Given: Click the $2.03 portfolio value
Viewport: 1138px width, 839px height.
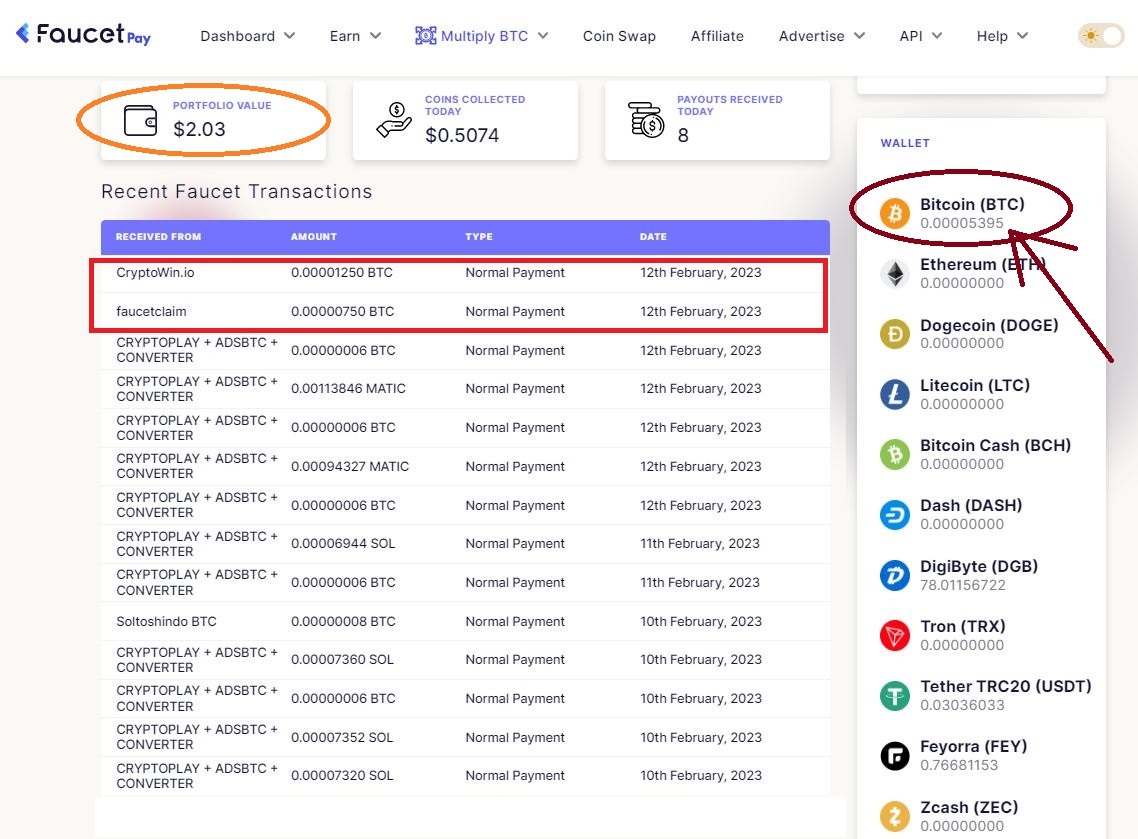Looking at the screenshot, I should pyautogui.click(x=199, y=129).
